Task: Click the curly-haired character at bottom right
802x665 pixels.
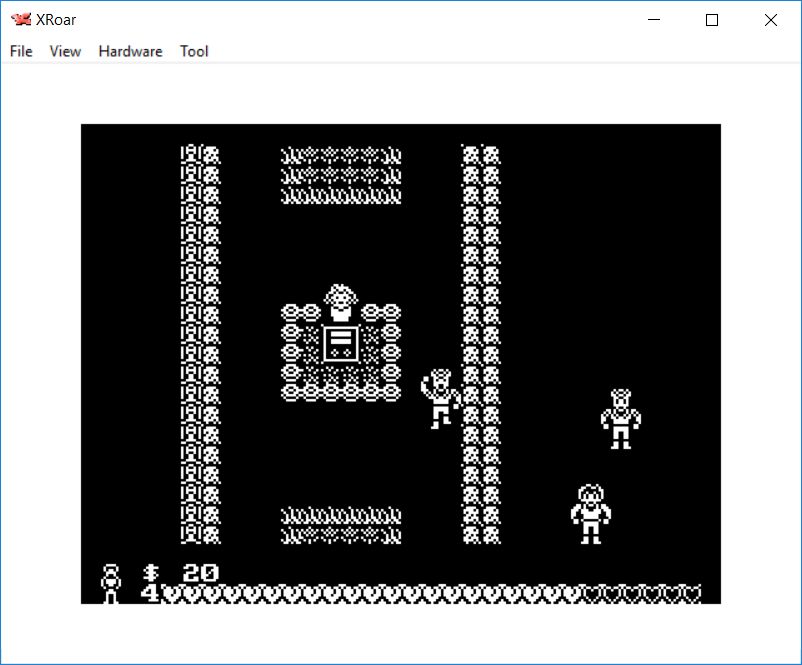Action: point(590,513)
